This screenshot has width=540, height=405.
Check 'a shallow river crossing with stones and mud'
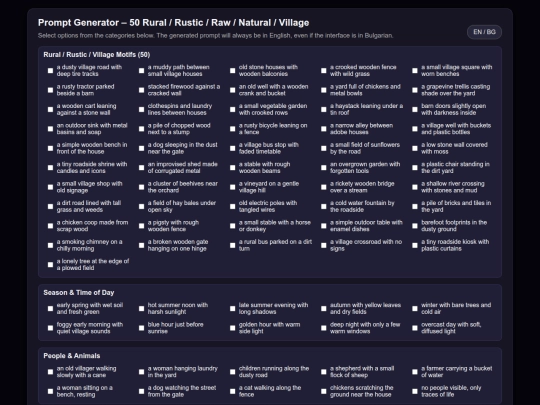click(x=415, y=187)
